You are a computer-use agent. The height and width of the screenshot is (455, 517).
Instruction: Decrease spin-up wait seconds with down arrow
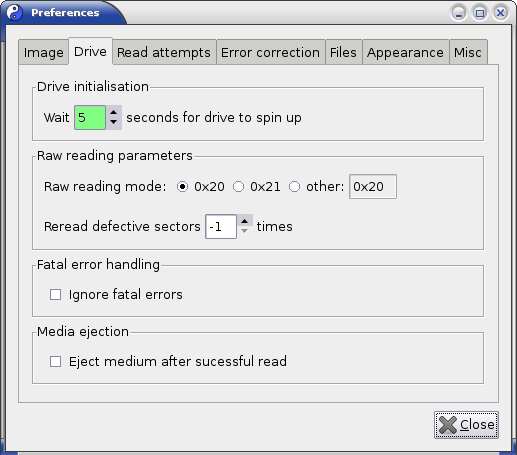(x=114, y=123)
